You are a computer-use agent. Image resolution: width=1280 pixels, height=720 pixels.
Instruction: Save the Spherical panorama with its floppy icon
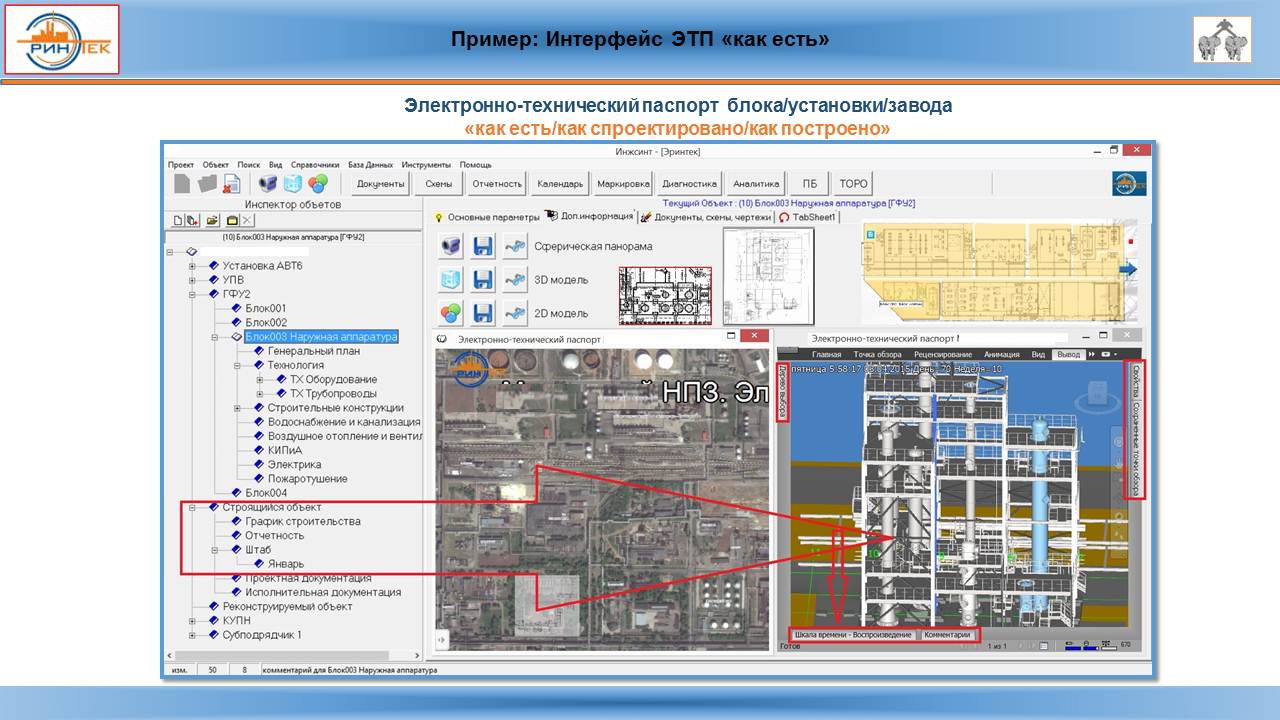[x=483, y=246]
